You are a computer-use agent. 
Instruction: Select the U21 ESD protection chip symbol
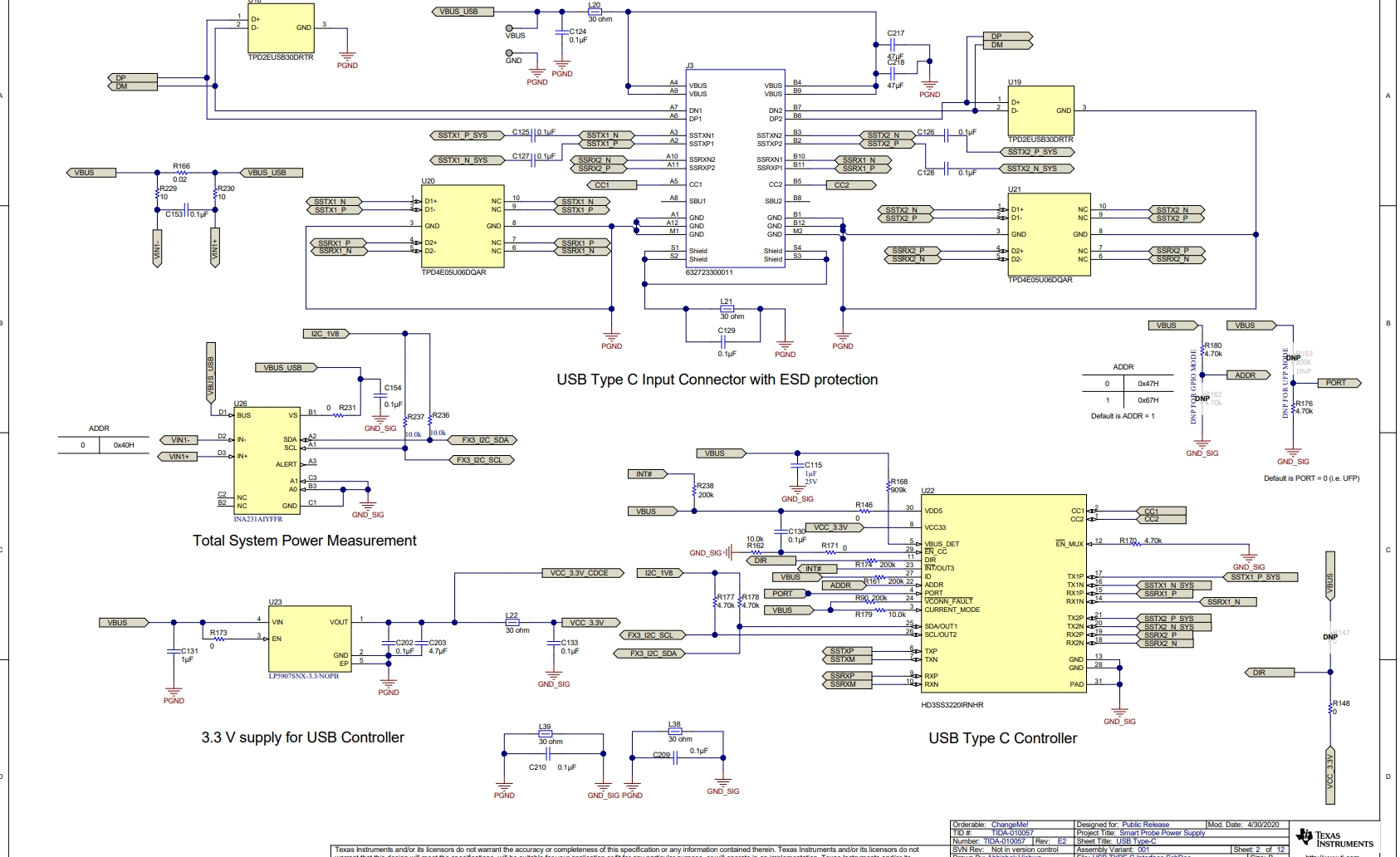(1050, 234)
